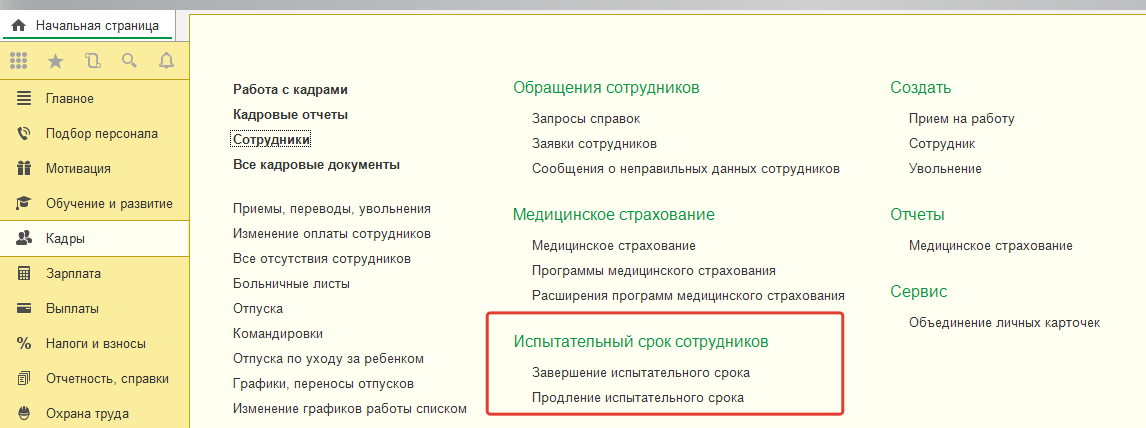
Task: Click the home icon on the start tab
Action: click(x=19, y=26)
